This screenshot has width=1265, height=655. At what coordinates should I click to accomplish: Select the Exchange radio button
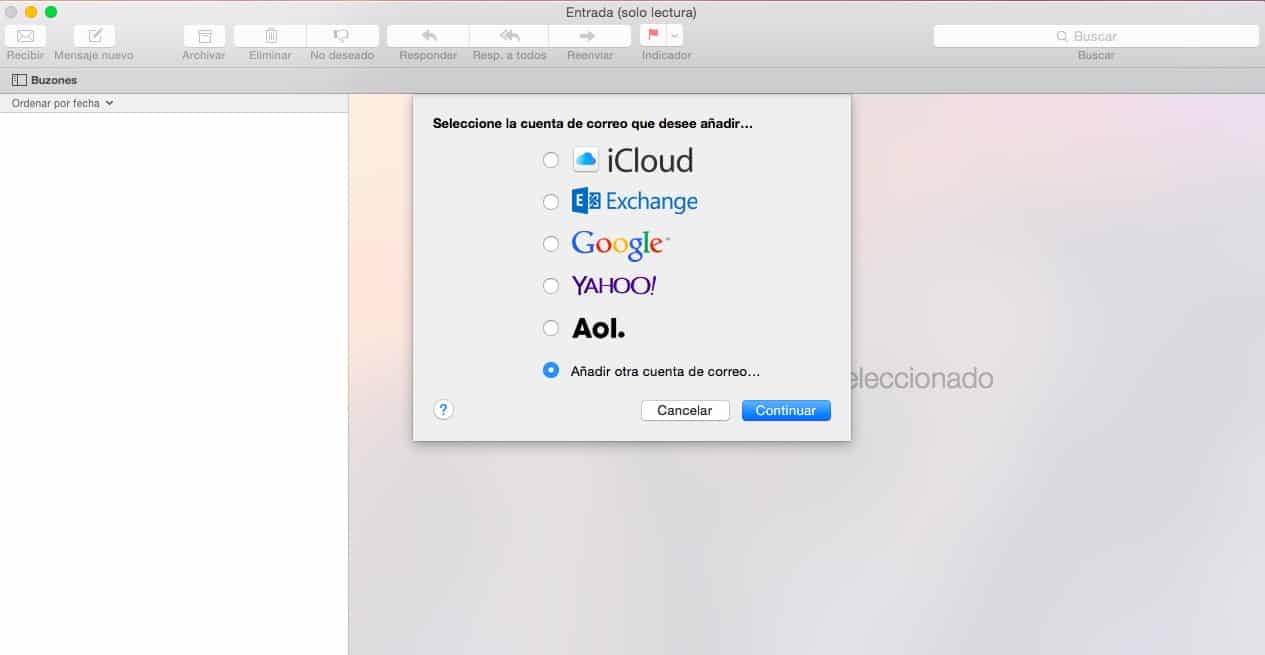click(x=551, y=202)
